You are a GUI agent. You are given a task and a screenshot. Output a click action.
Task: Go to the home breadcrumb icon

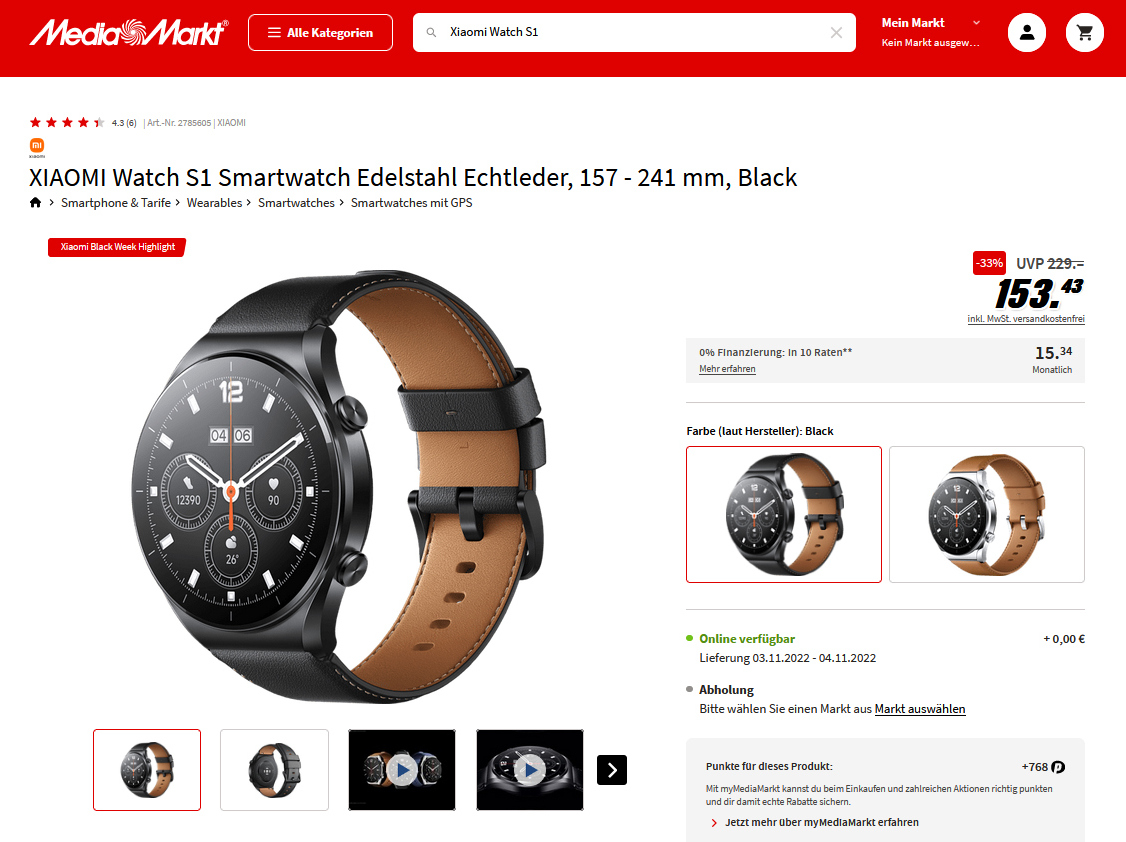(35, 202)
